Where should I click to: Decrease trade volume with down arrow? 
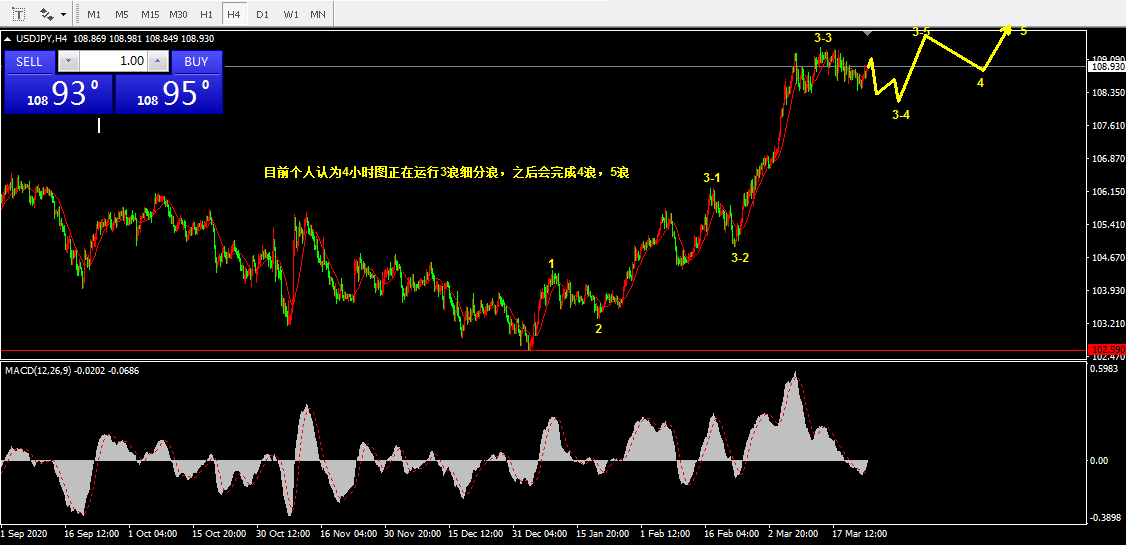pos(68,62)
